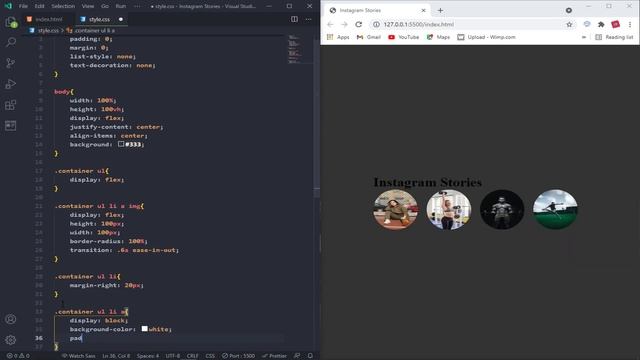This screenshot has width=640, height=360.
Task: Click the Port : 5500 Live Server item
Action: [x=238, y=356]
